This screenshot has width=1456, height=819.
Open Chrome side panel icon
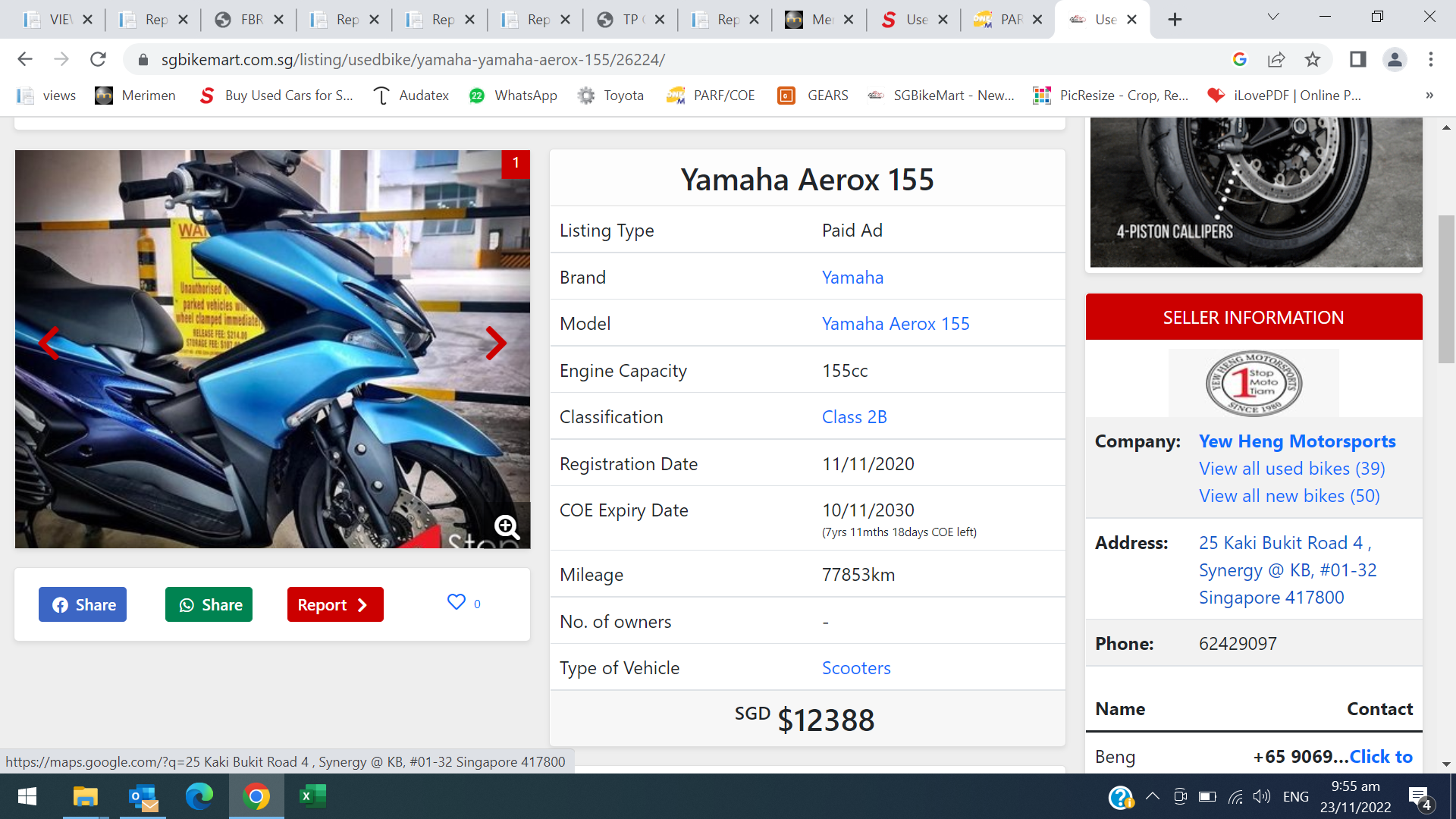1357,59
